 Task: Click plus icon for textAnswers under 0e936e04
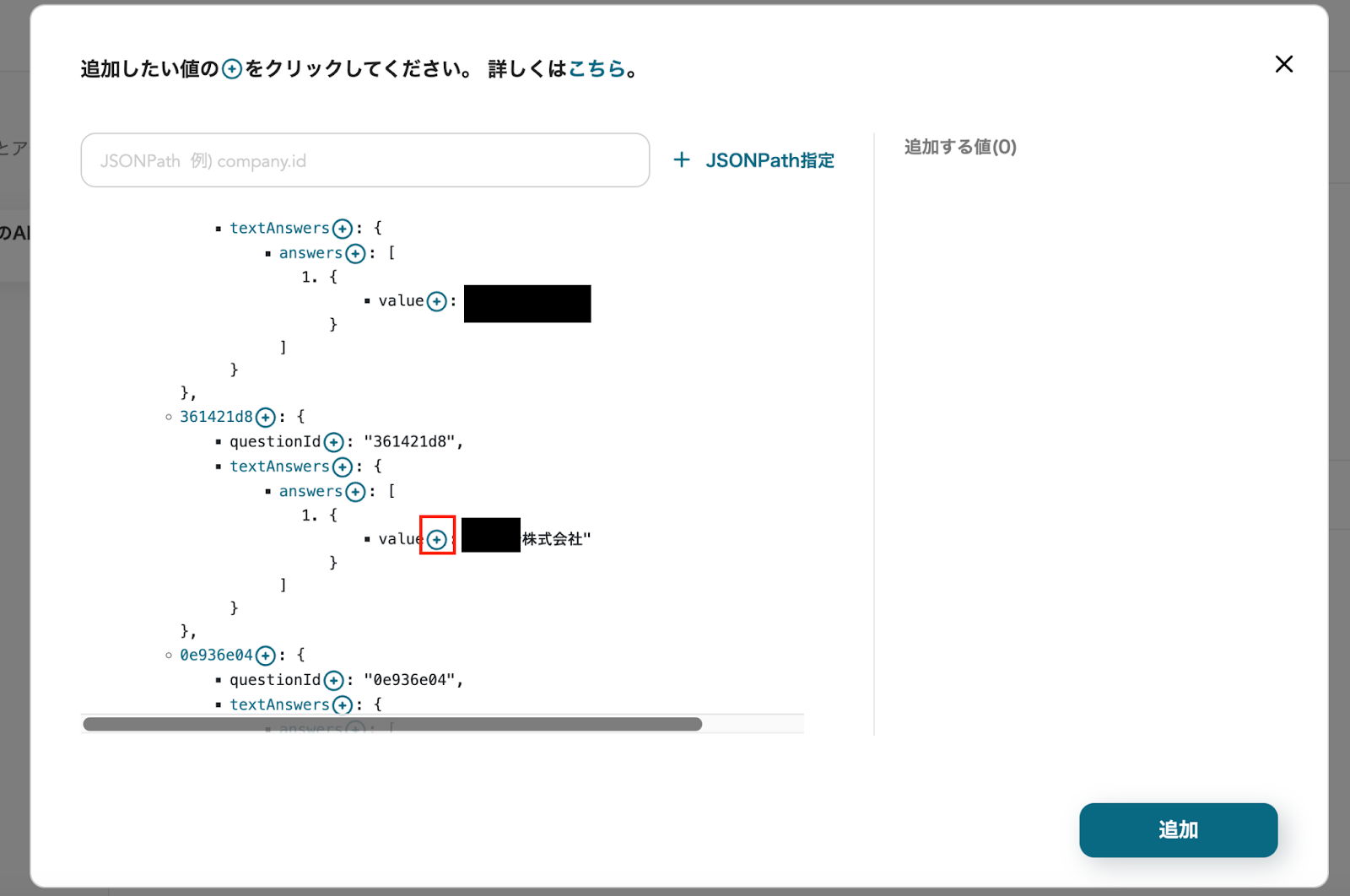coord(342,704)
